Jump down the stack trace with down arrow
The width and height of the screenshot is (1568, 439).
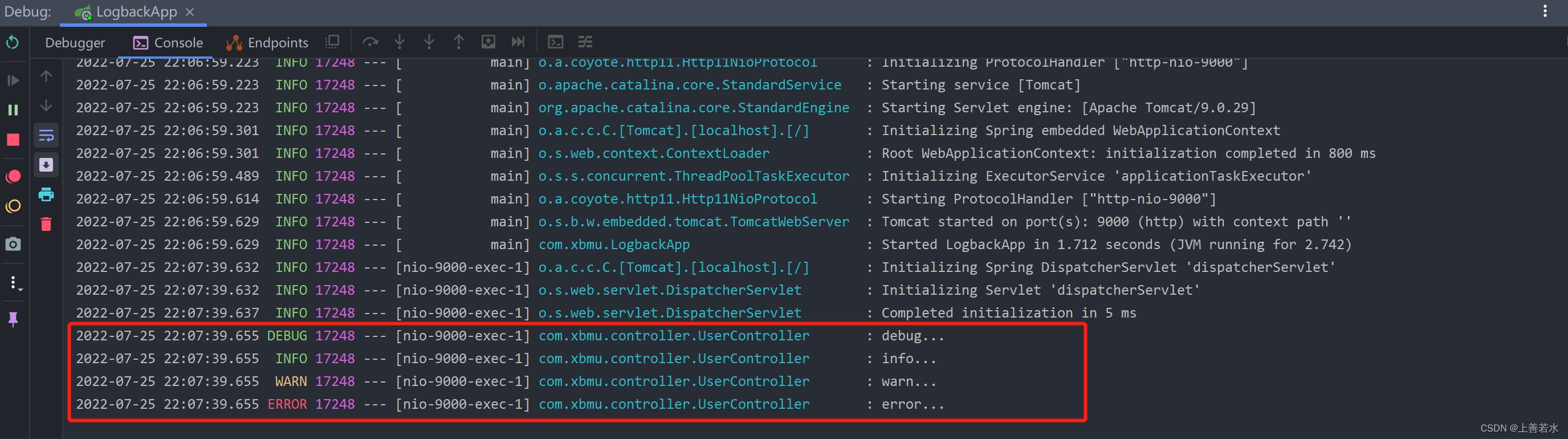pyautogui.click(x=46, y=106)
